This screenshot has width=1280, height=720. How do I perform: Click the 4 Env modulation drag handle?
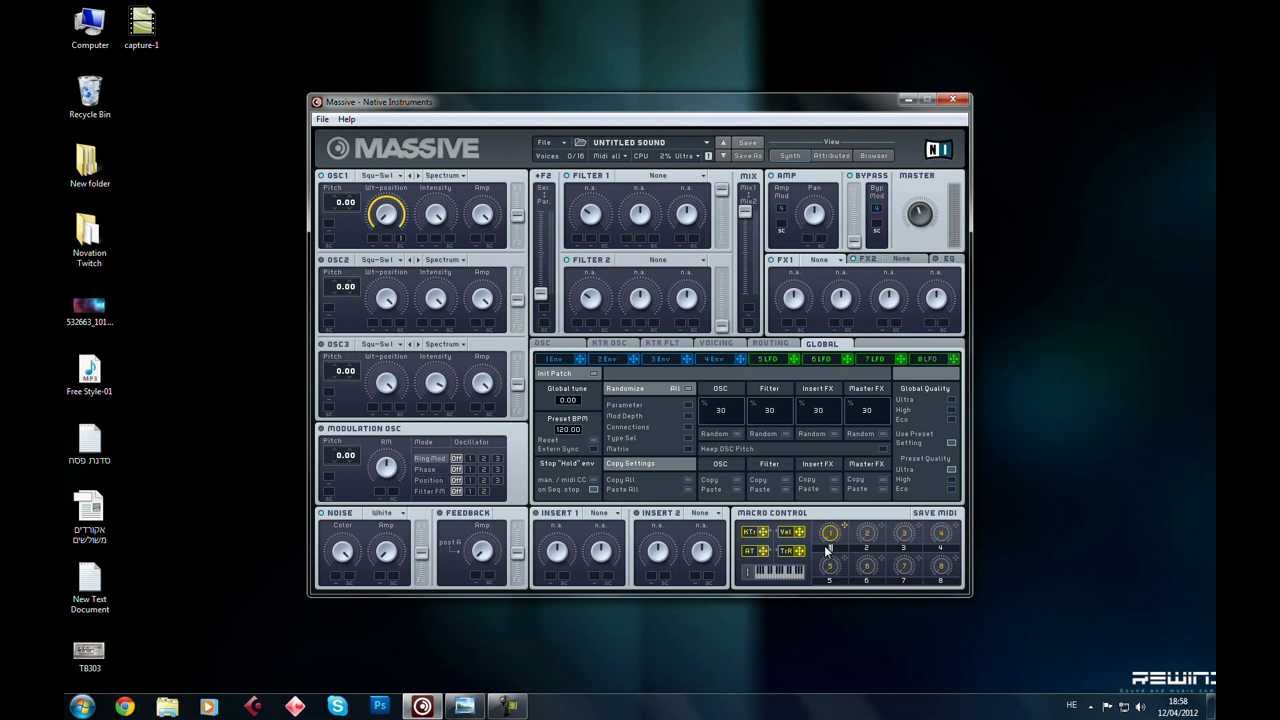pyautogui.click(x=741, y=359)
